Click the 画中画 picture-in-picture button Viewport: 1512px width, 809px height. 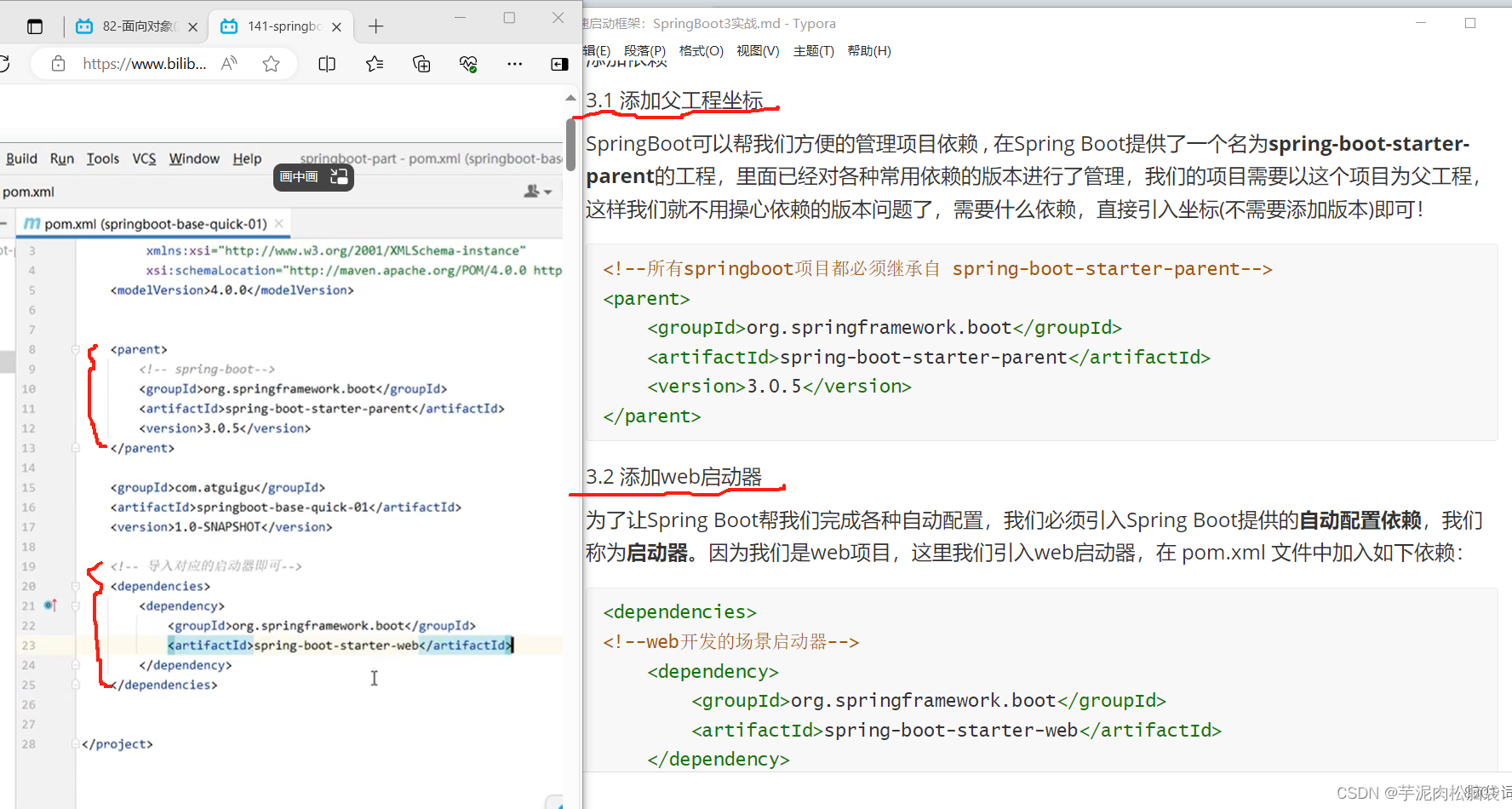pyautogui.click(x=313, y=177)
